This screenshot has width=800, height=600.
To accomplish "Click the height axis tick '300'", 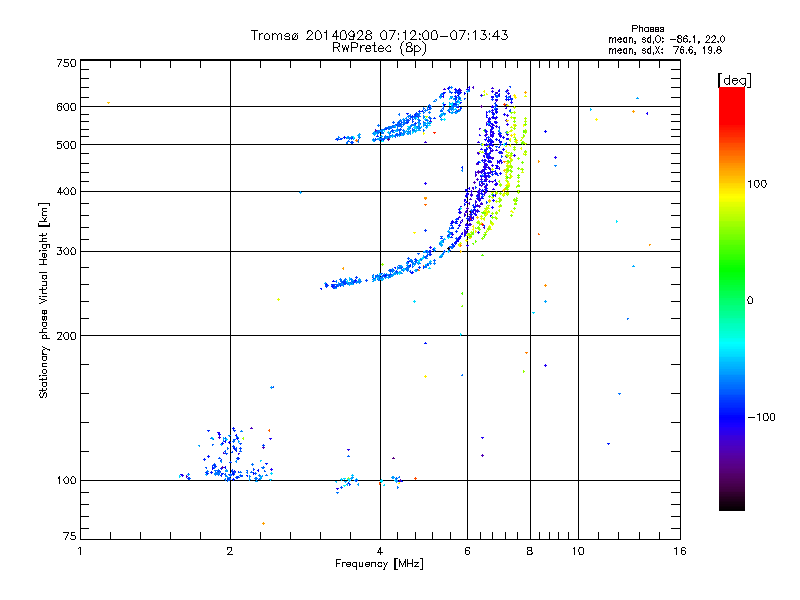I will (x=66, y=252).
